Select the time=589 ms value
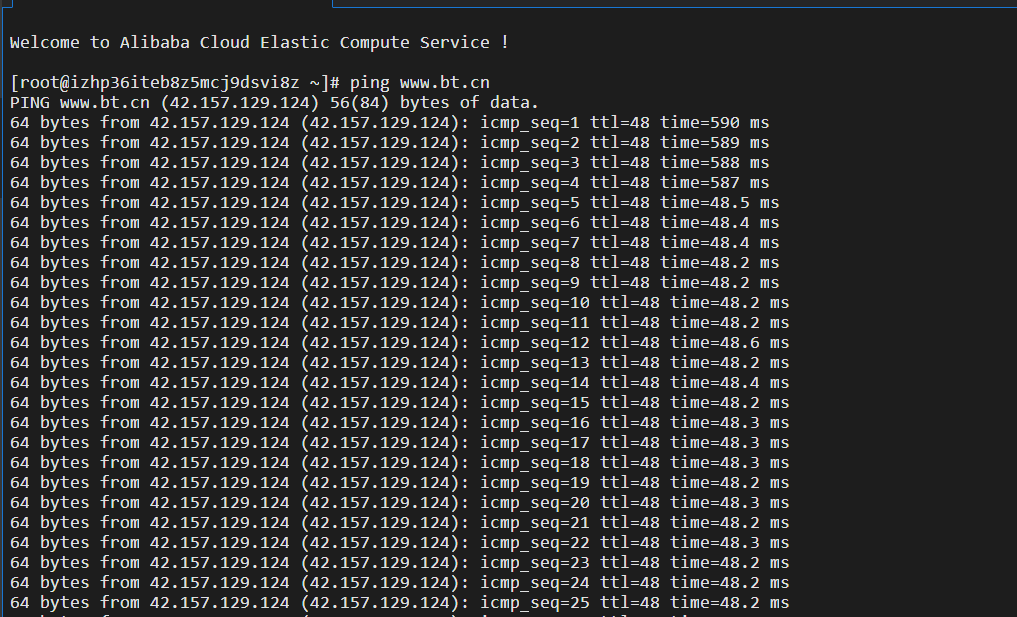This screenshot has height=617, width=1017. point(714,143)
